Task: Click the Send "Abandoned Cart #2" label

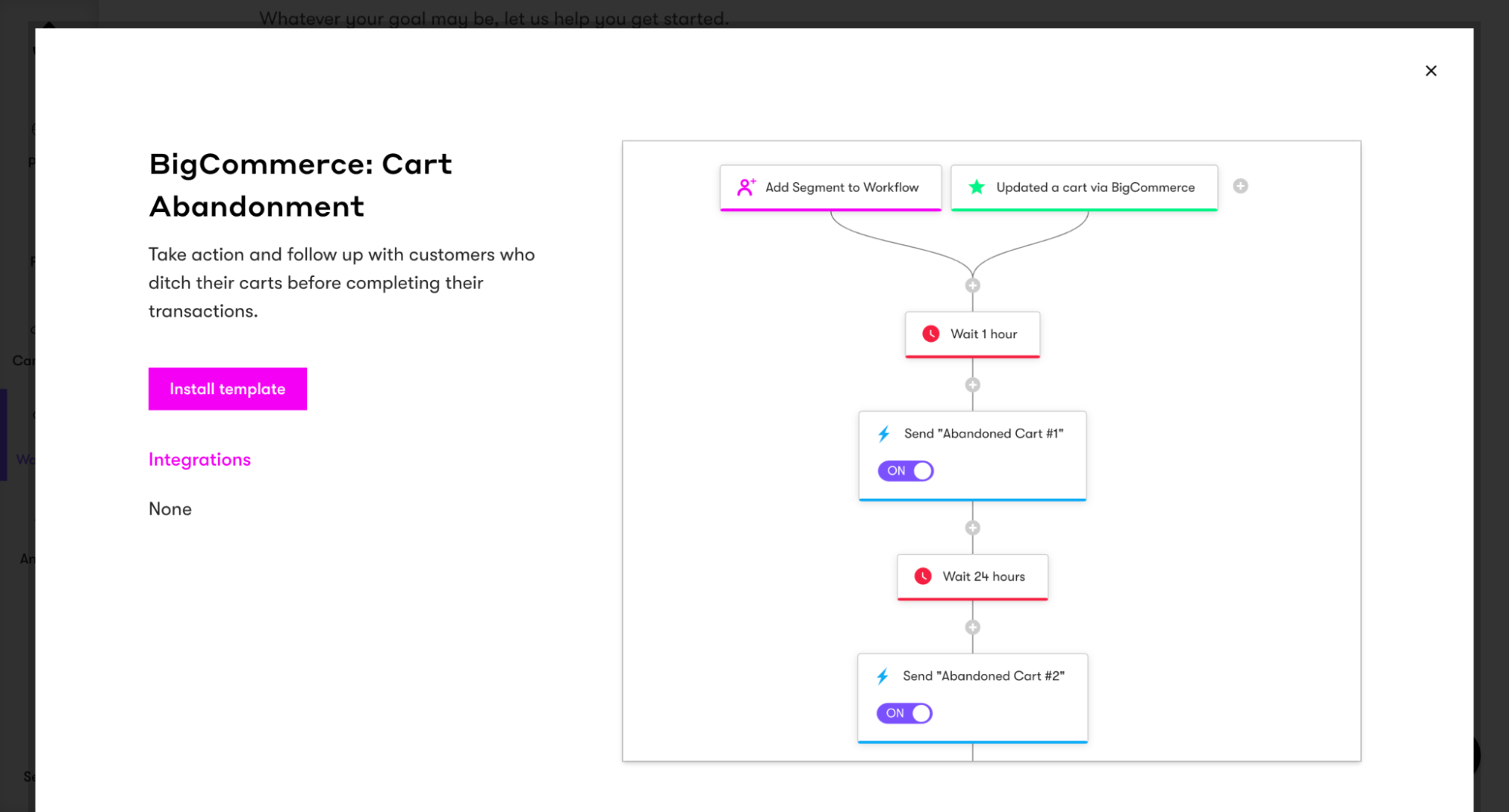Action: click(x=984, y=676)
